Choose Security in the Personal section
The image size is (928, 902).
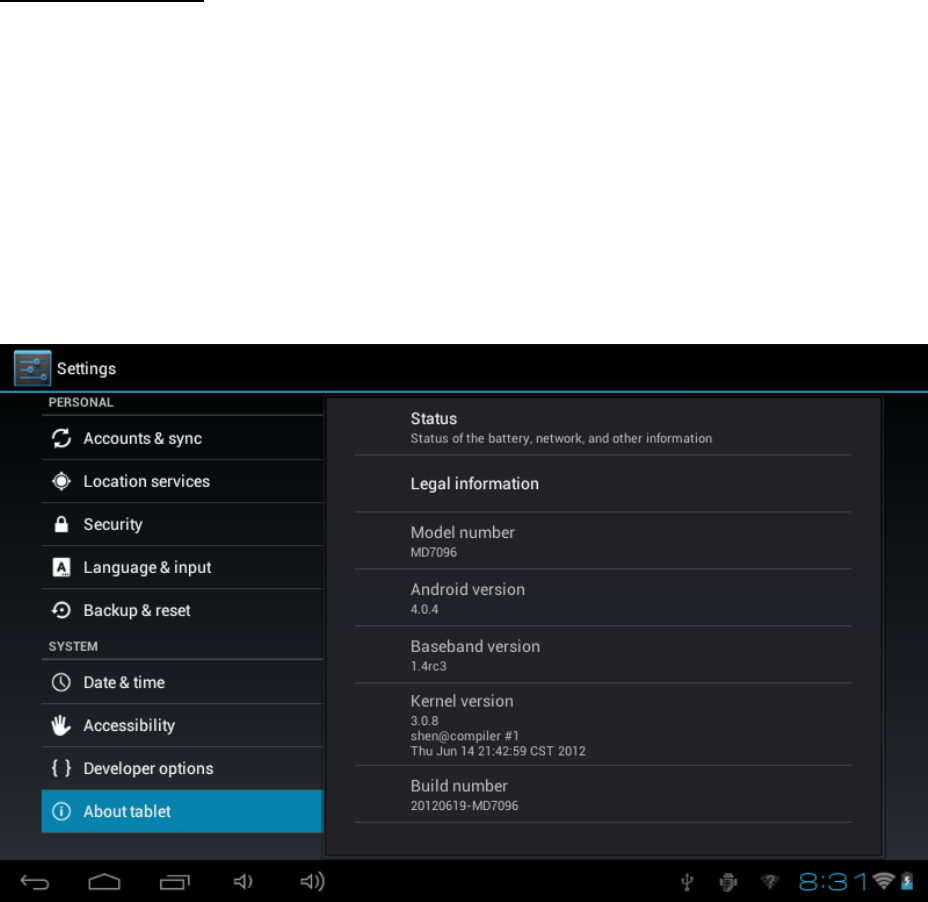click(182, 524)
